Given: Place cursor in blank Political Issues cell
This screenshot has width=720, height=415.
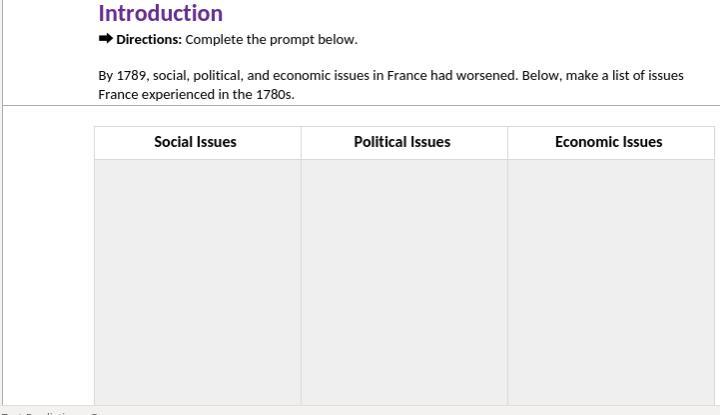Looking at the screenshot, I should pyautogui.click(x=403, y=280).
